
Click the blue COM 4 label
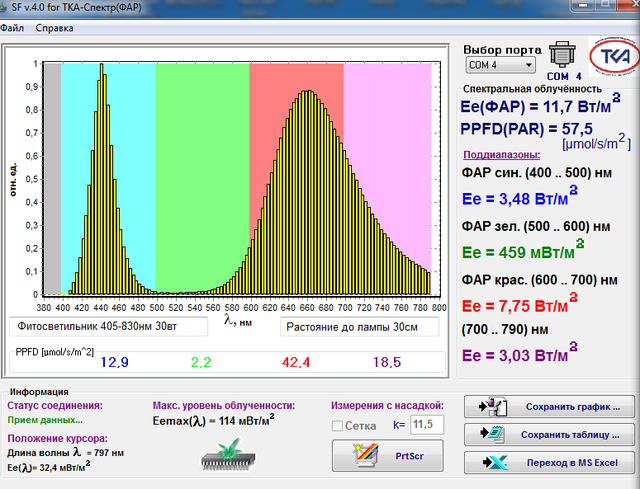point(564,76)
